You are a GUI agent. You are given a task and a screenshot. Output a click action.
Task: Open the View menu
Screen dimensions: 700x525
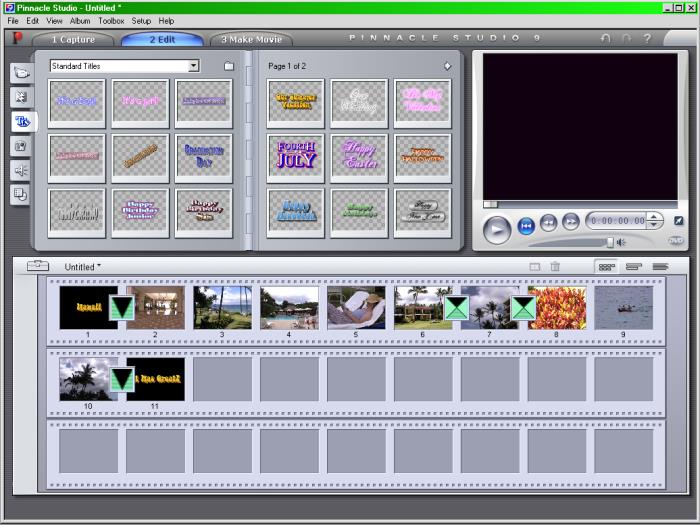[x=54, y=21]
